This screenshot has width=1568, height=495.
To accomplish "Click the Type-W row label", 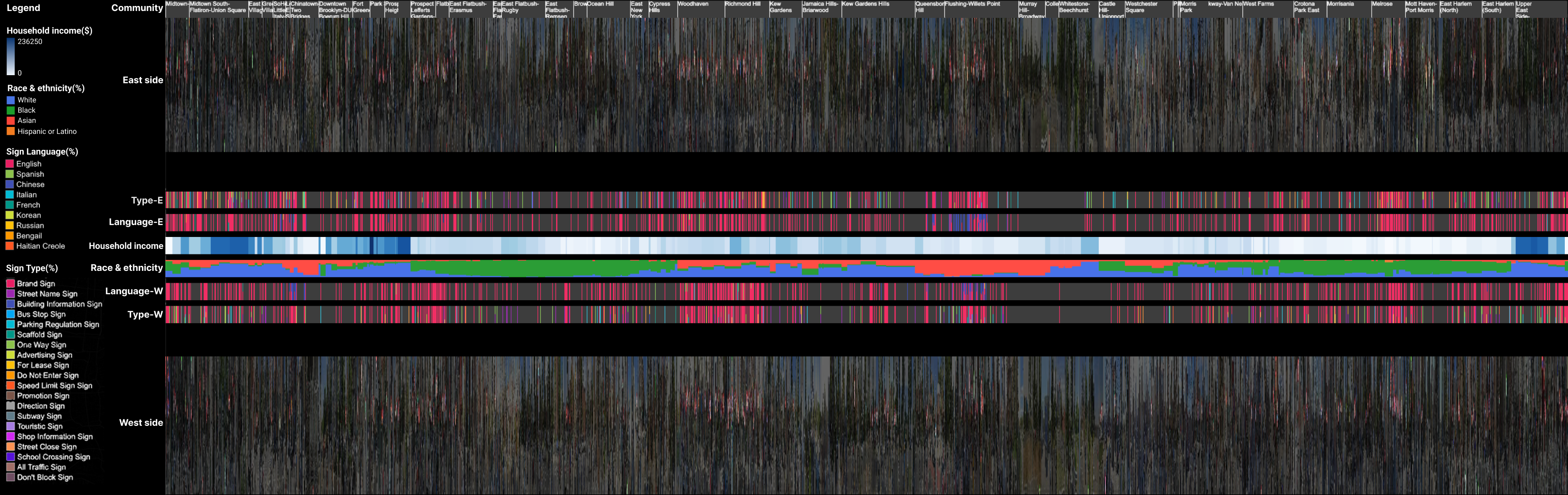I will coord(145,314).
